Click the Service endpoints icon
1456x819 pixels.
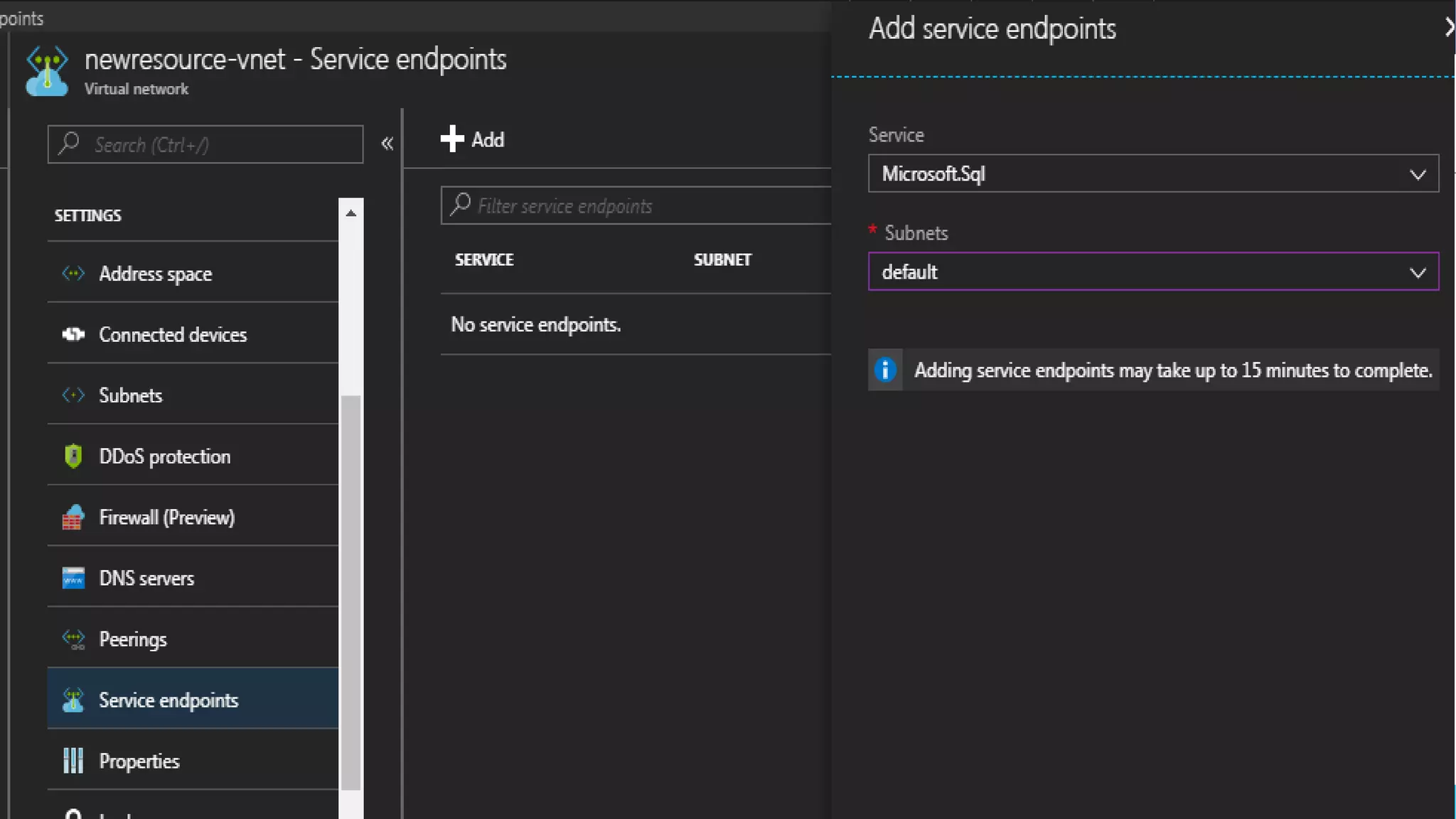click(x=73, y=700)
